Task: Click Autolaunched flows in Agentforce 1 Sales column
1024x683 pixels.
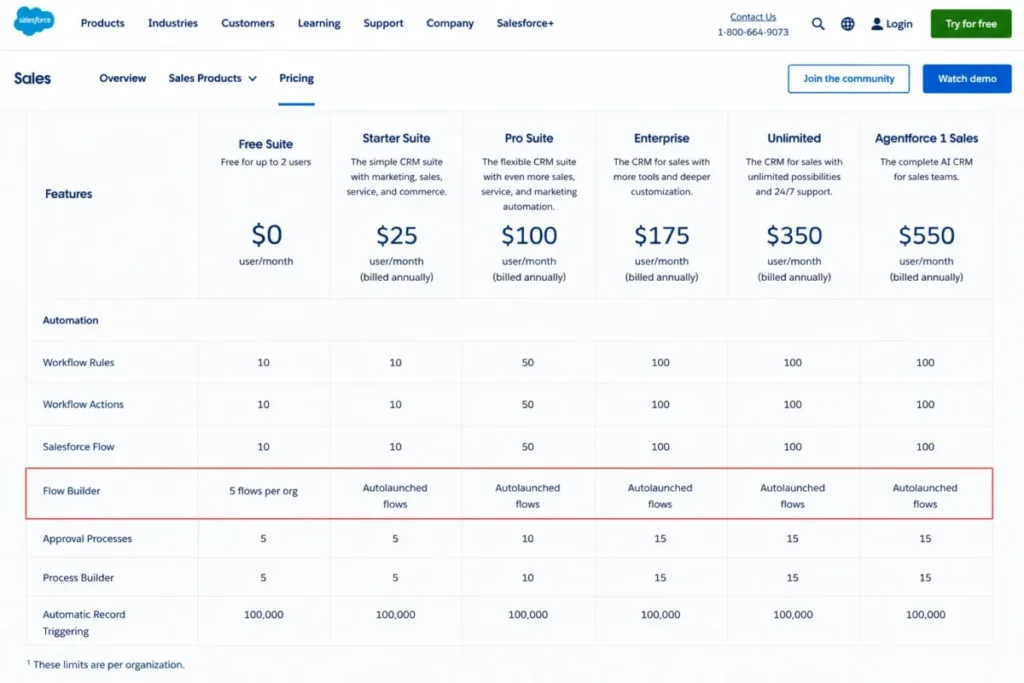Action: pos(925,496)
